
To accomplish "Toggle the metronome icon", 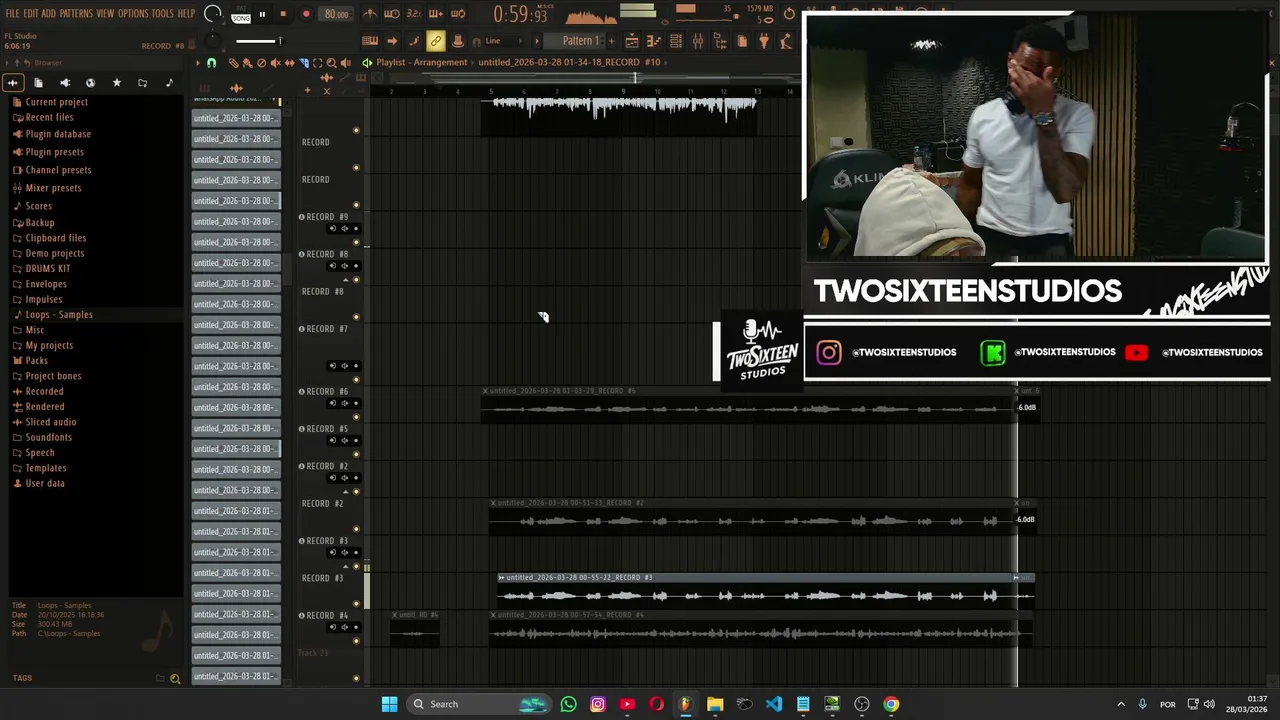I will pos(370,14).
